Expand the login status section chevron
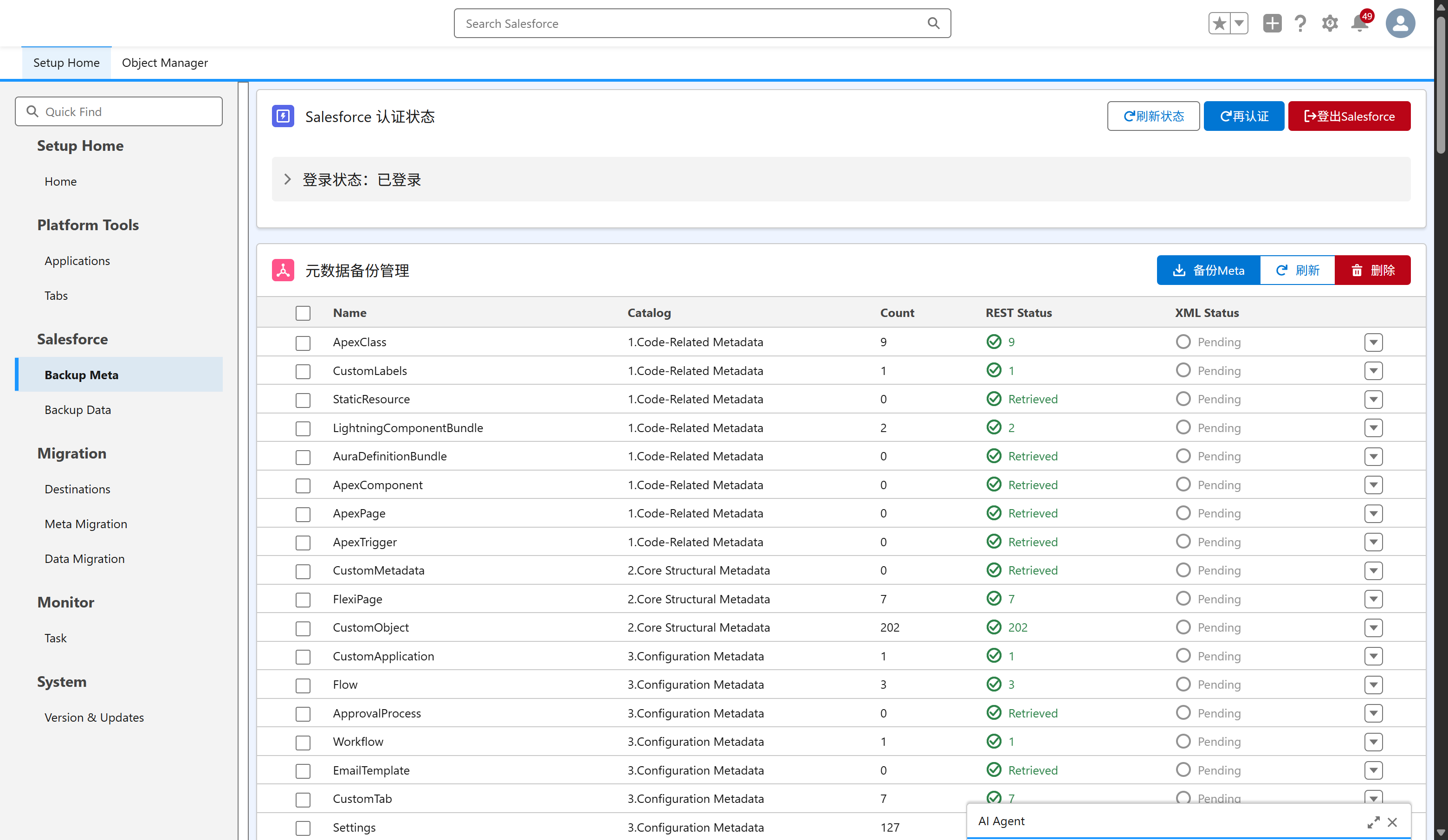 point(287,179)
